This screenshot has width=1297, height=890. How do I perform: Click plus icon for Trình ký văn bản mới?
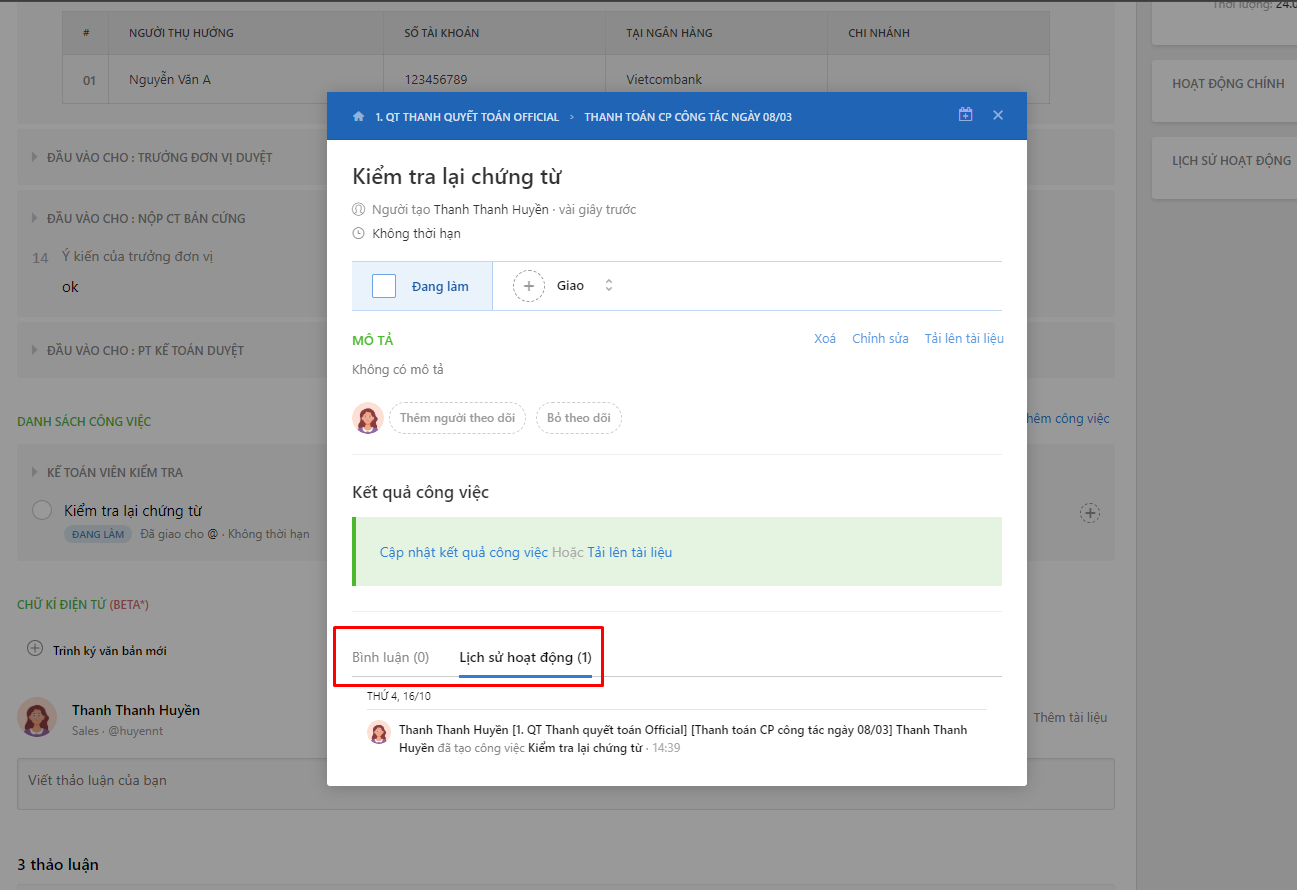tap(35, 649)
